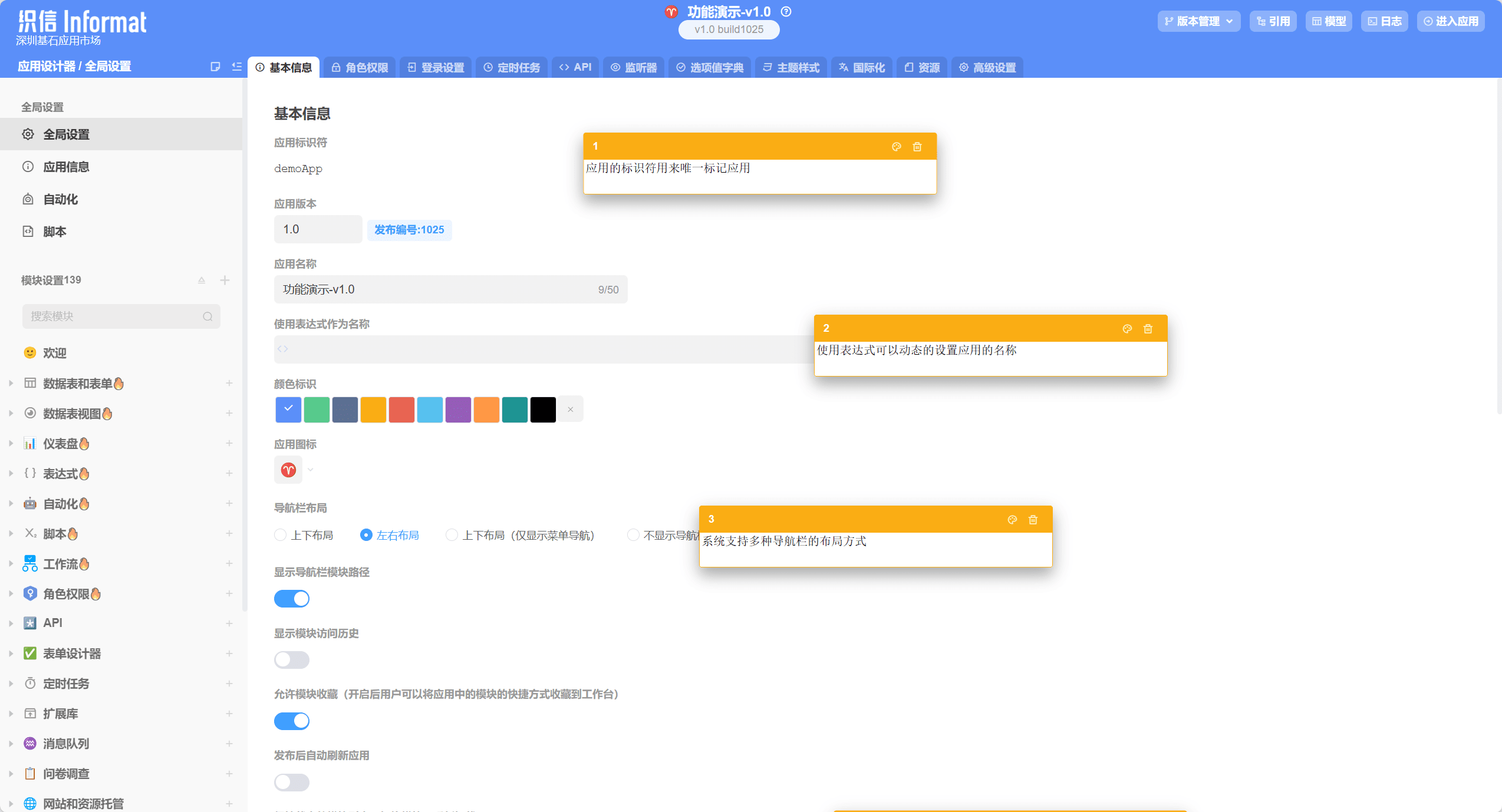Switch to the 角色权限 tab
The image size is (1502, 812).
360,68
